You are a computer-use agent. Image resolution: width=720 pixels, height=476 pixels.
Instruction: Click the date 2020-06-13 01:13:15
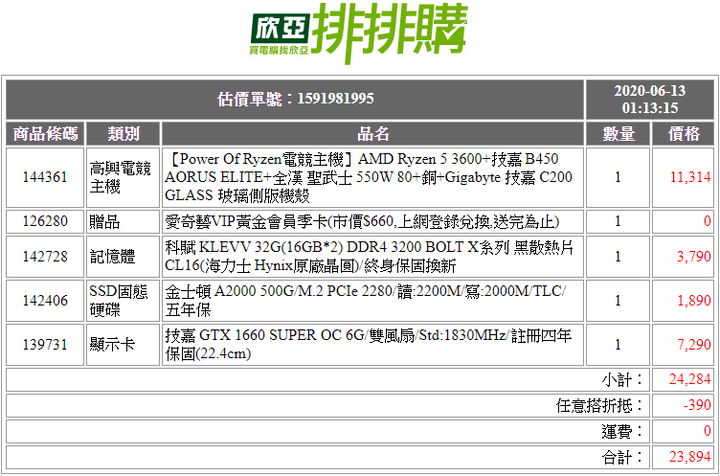coord(650,99)
